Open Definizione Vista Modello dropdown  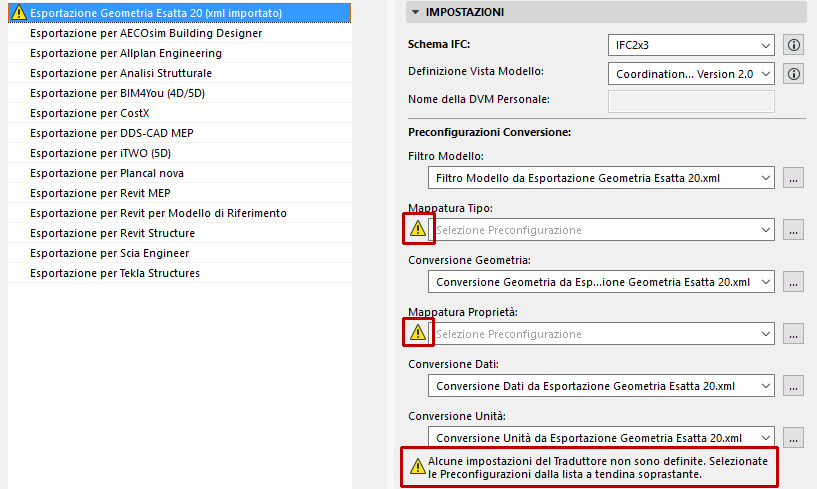[x=691, y=73]
